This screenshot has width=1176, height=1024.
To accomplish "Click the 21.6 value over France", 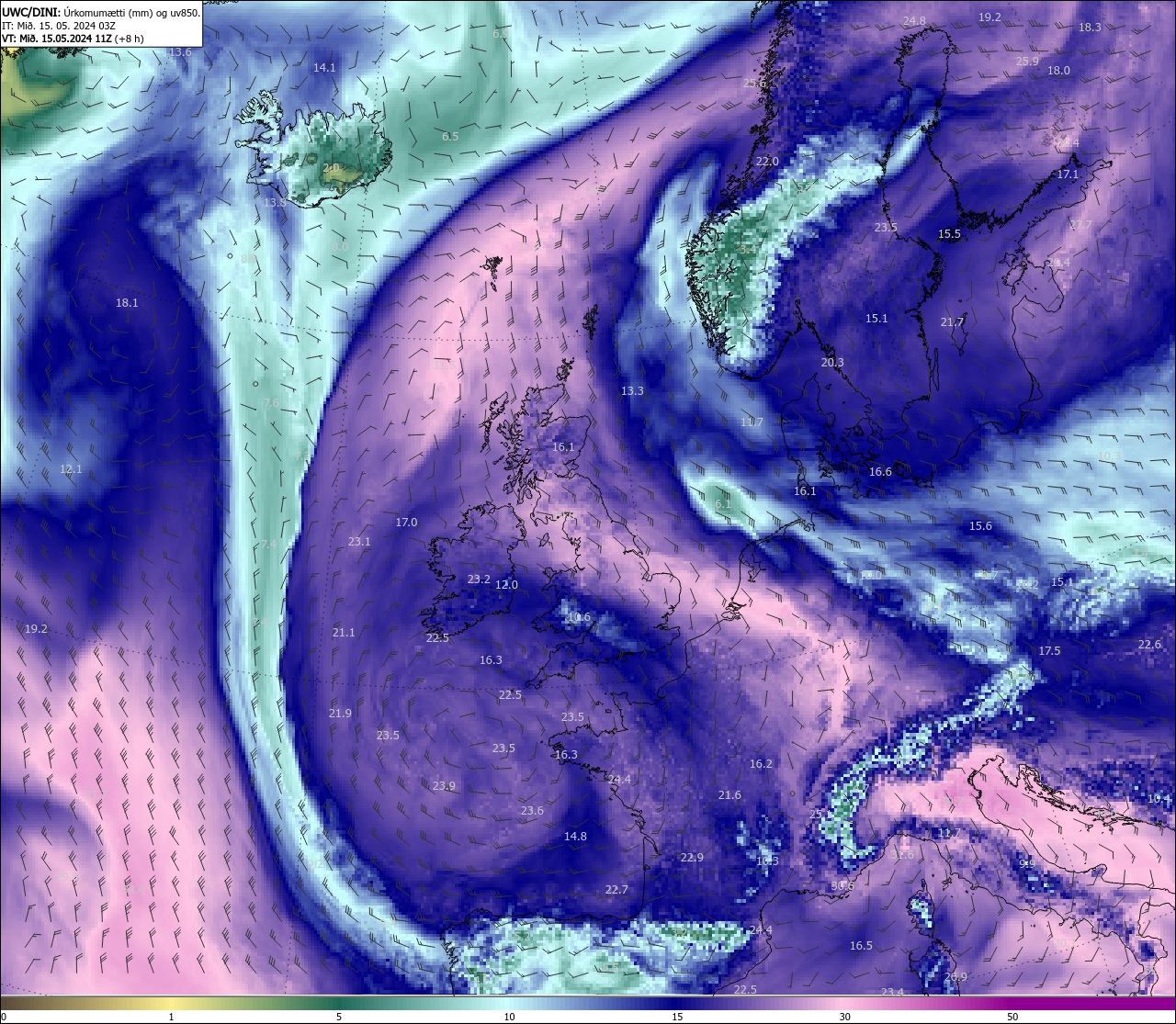I will point(729,795).
